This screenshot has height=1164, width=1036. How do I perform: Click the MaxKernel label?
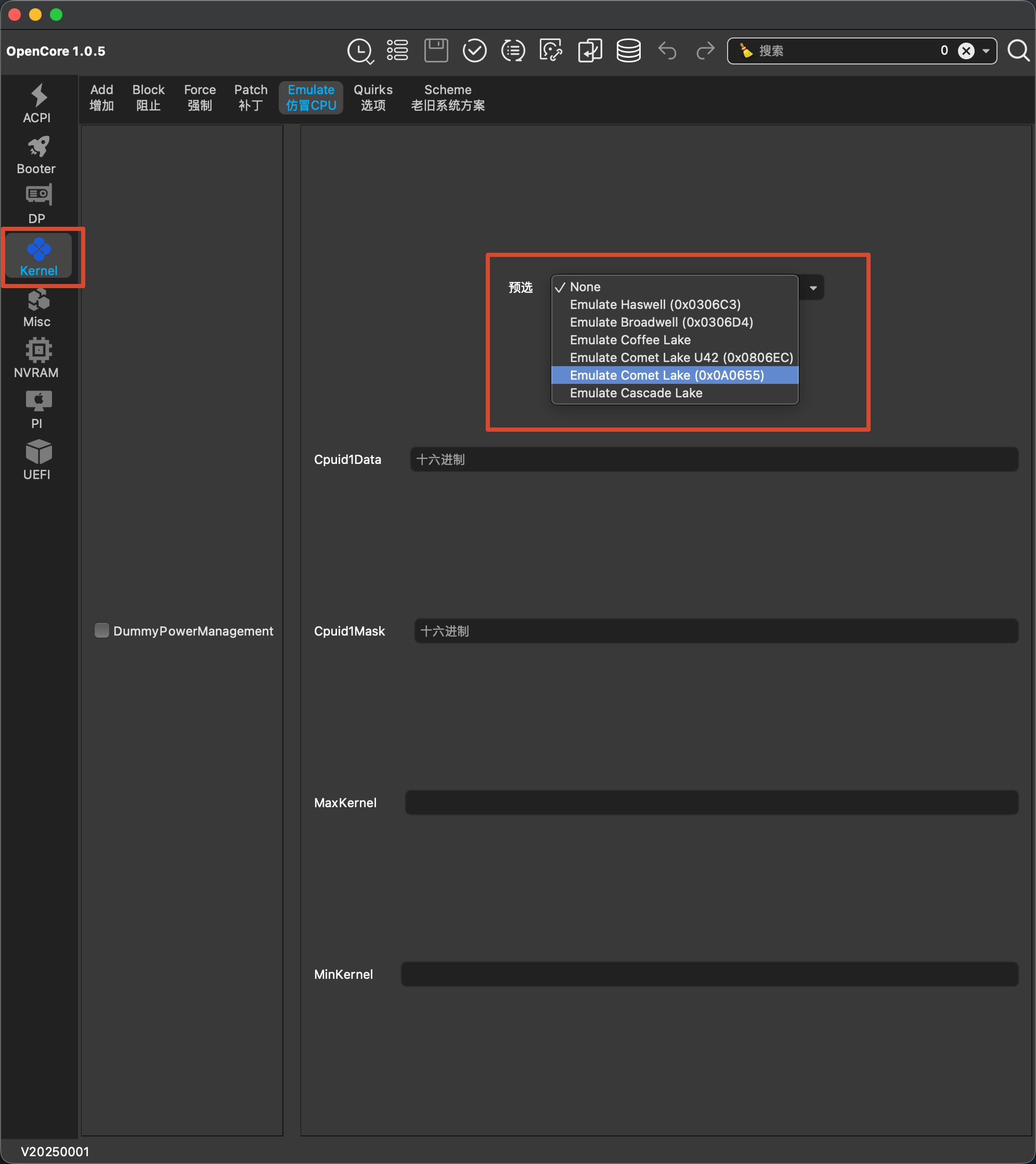345,803
